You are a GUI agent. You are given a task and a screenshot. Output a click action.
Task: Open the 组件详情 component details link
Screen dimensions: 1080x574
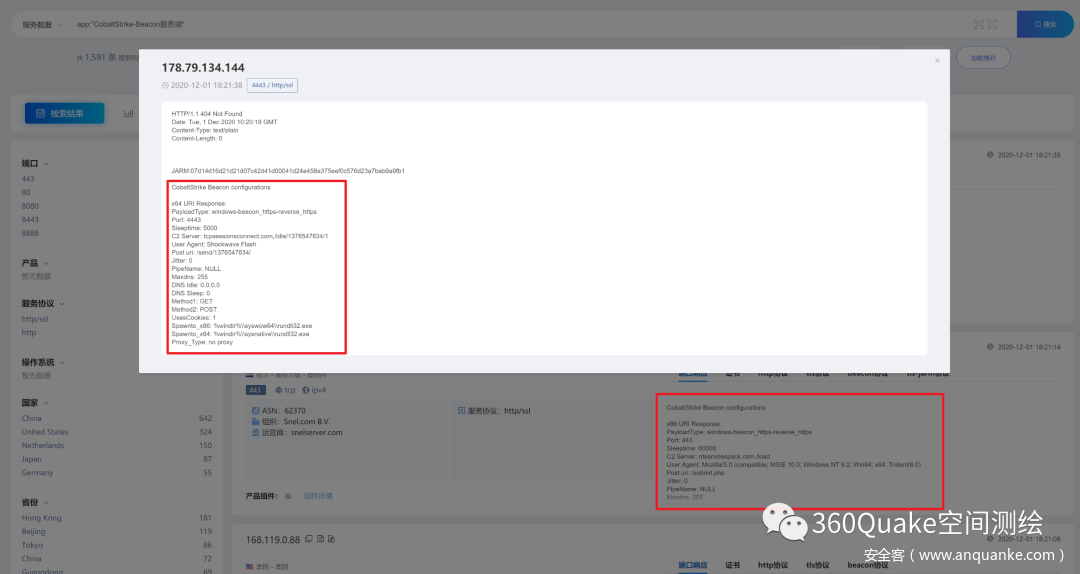point(318,496)
